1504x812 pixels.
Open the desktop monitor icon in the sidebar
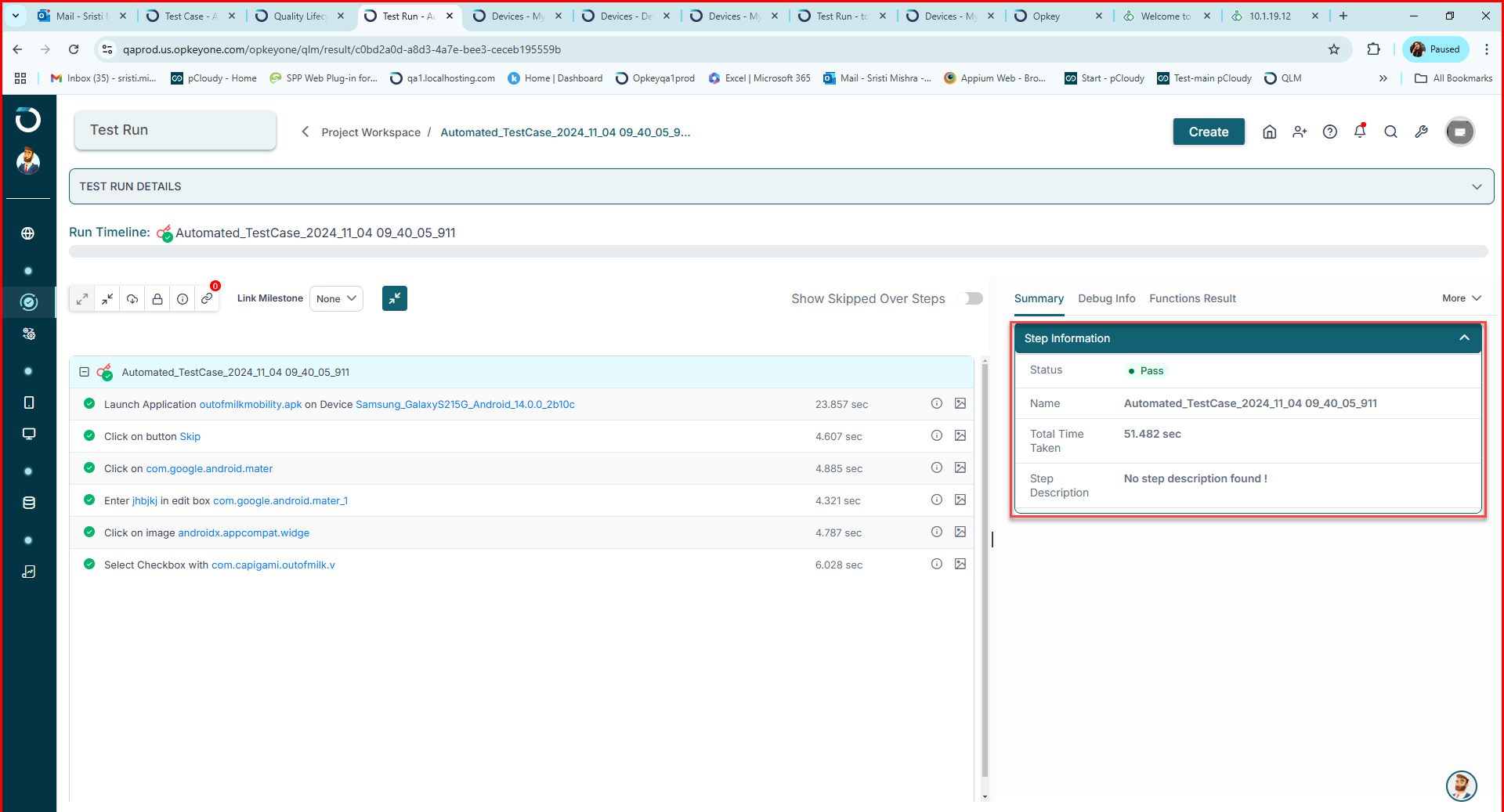(29, 434)
